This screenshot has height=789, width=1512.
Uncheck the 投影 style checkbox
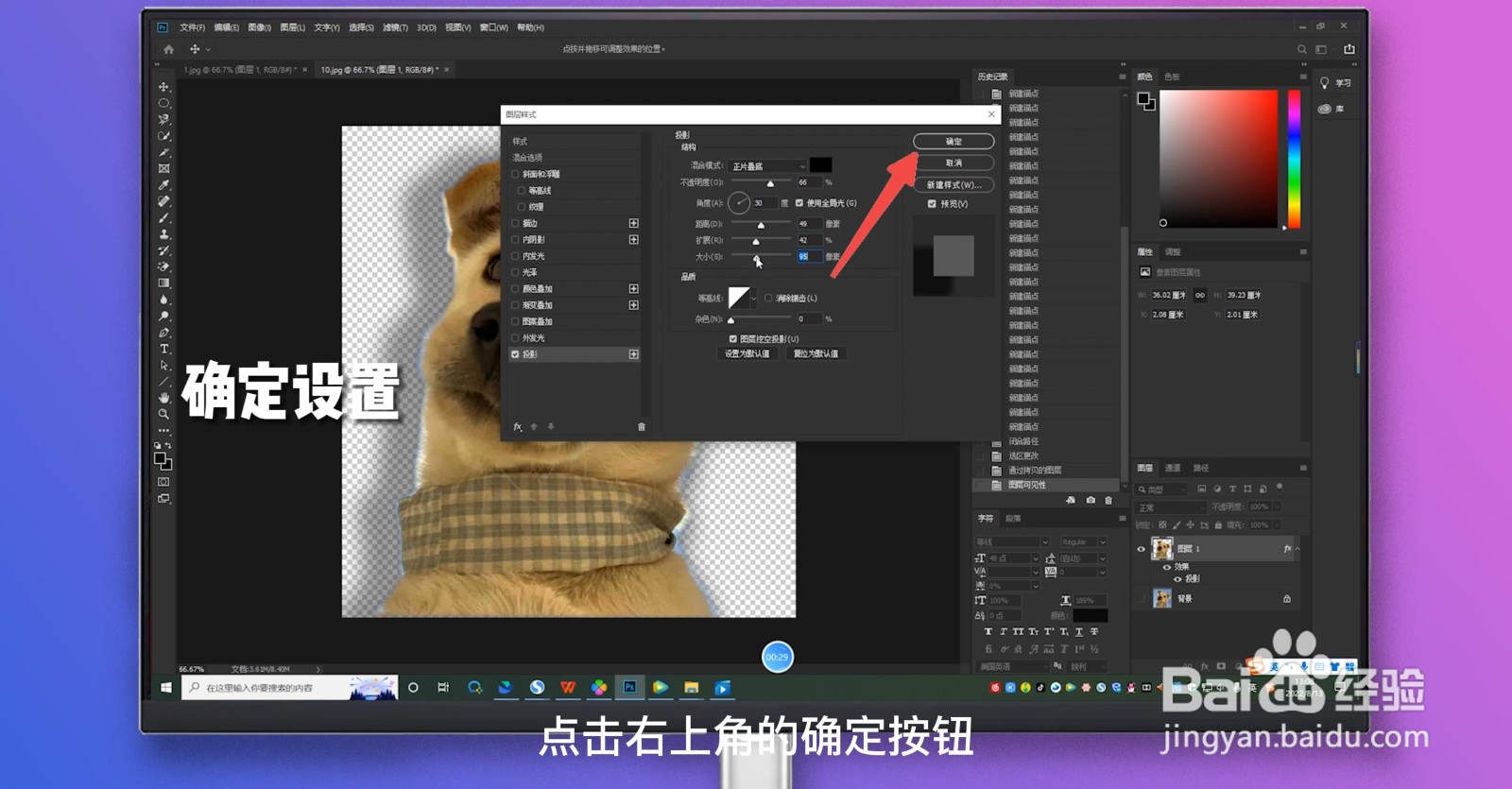(x=515, y=354)
